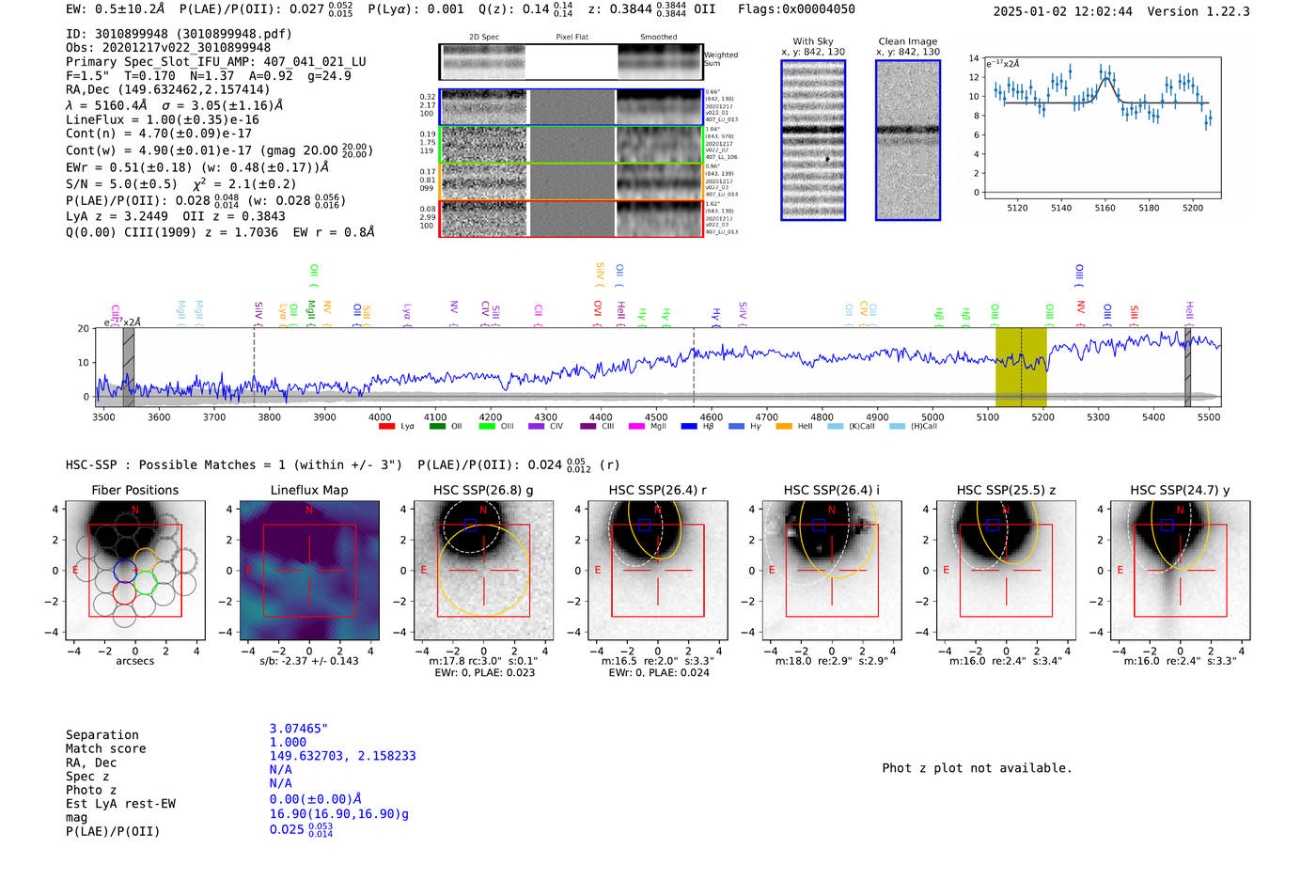Open the Lineflux Map panel
The height and width of the screenshot is (896, 1316).
(309, 571)
